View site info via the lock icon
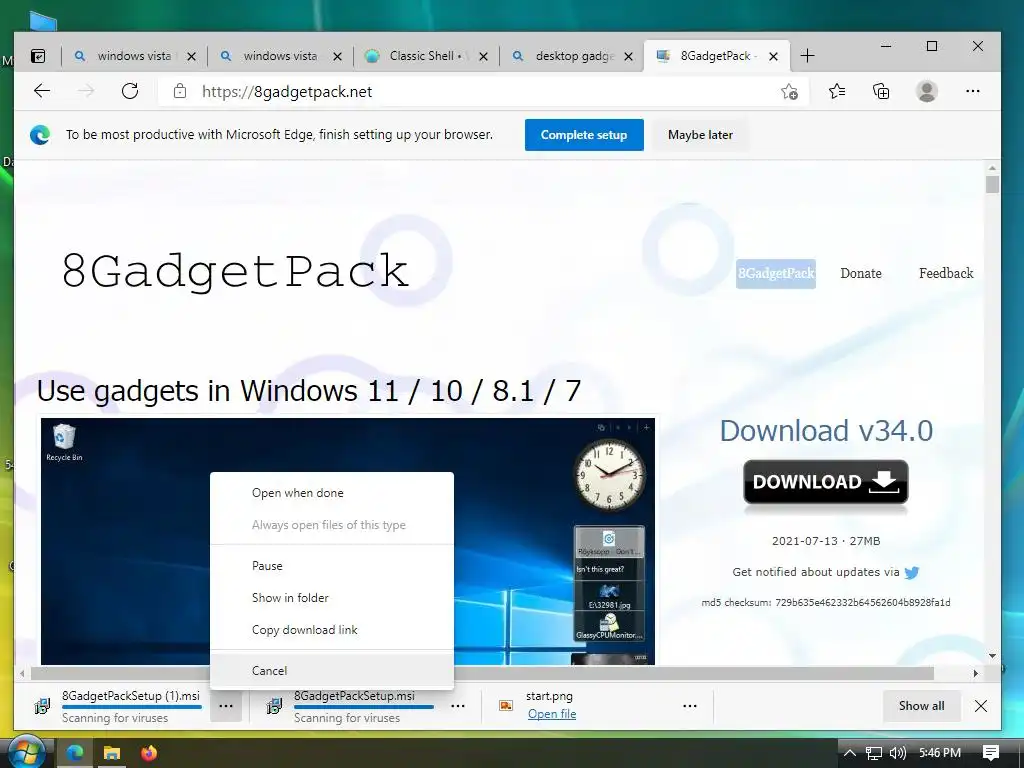The height and width of the screenshot is (768, 1024). pos(180,91)
